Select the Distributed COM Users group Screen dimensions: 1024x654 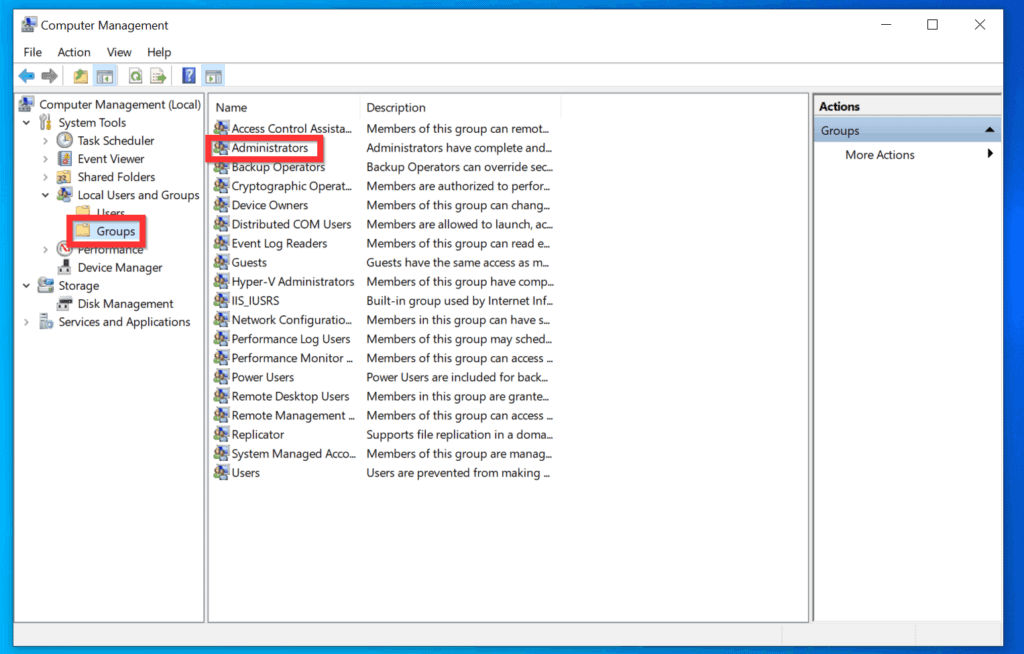291,224
